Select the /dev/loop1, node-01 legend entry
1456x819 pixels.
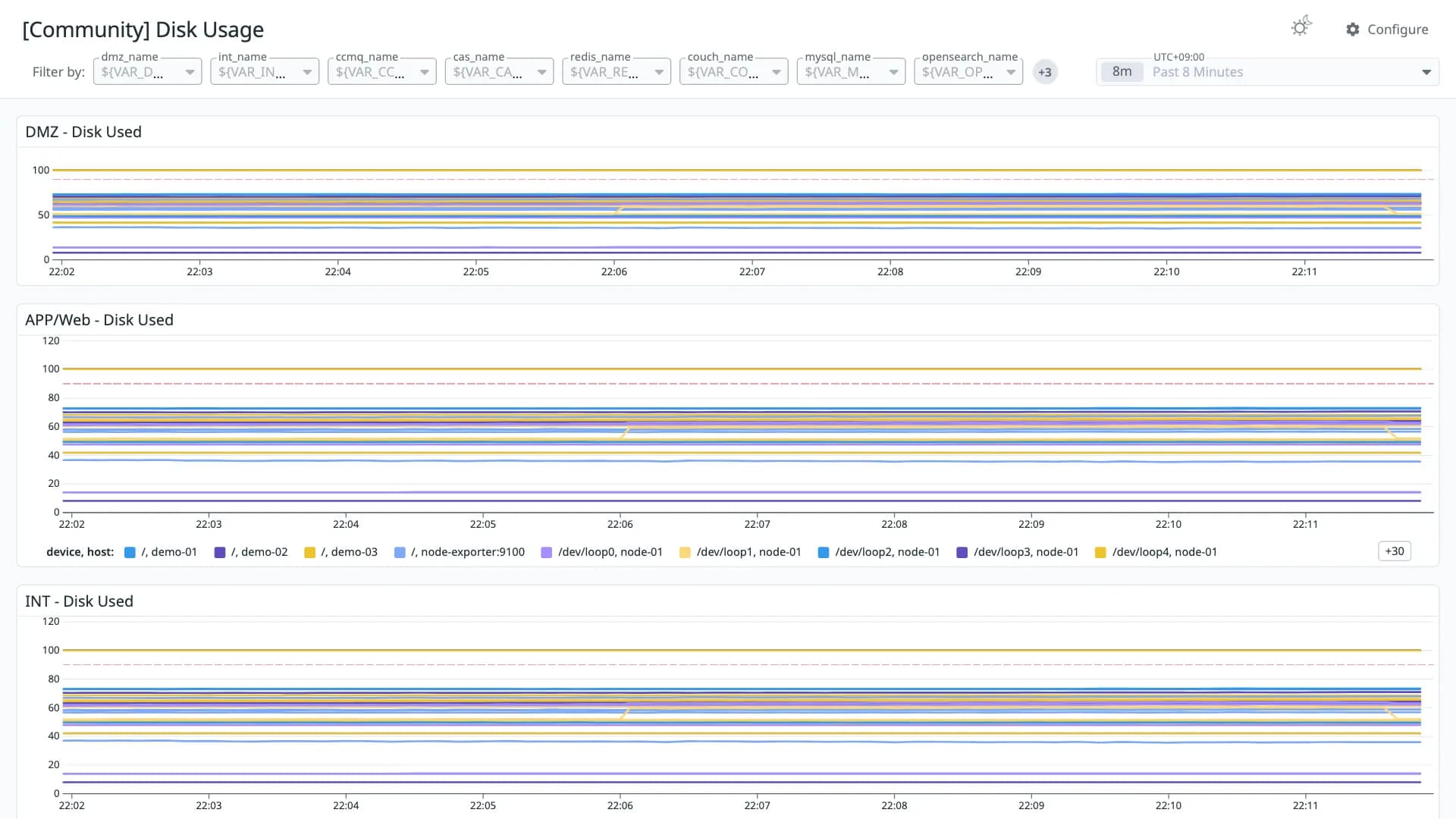click(x=740, y=552)
